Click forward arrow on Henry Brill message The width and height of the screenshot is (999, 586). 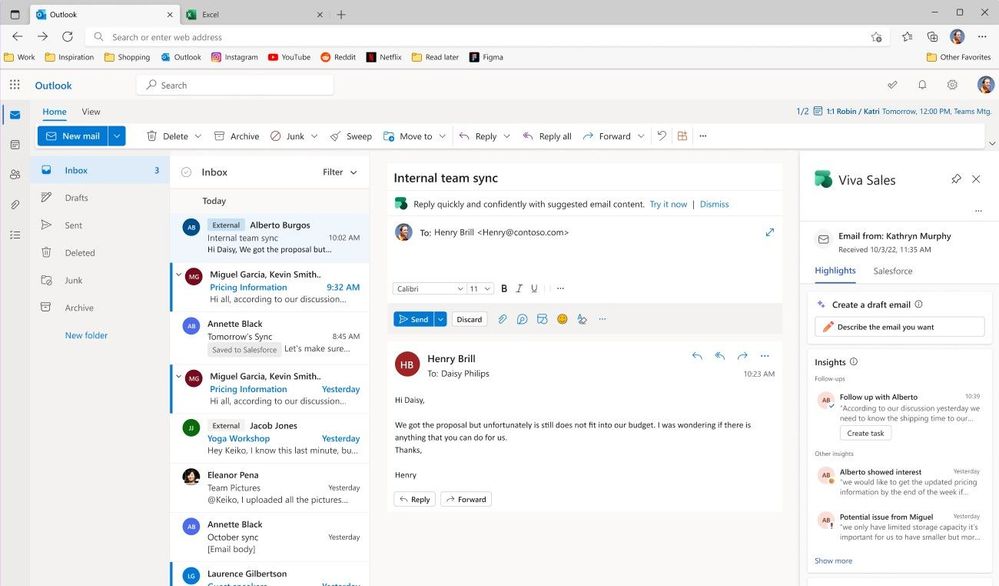(742, 356)
